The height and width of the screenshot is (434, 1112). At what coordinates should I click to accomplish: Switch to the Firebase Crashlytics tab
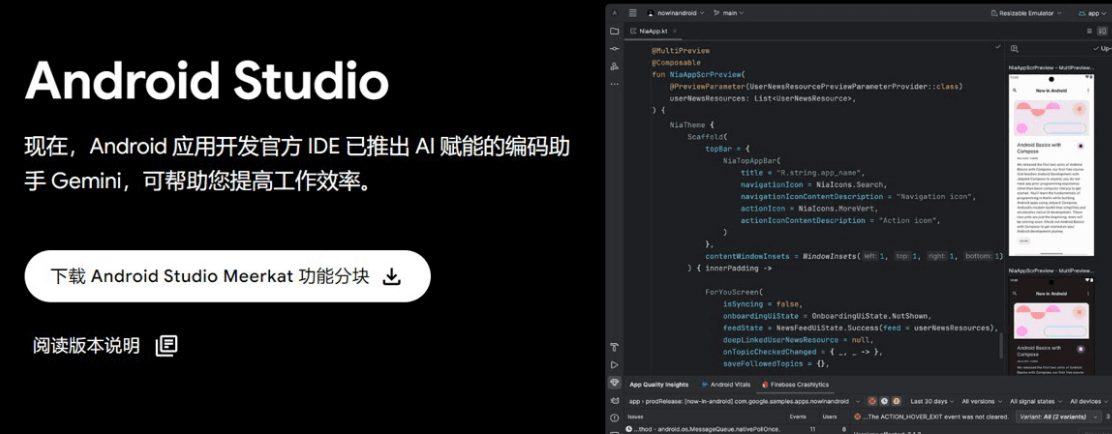[795, 384]
